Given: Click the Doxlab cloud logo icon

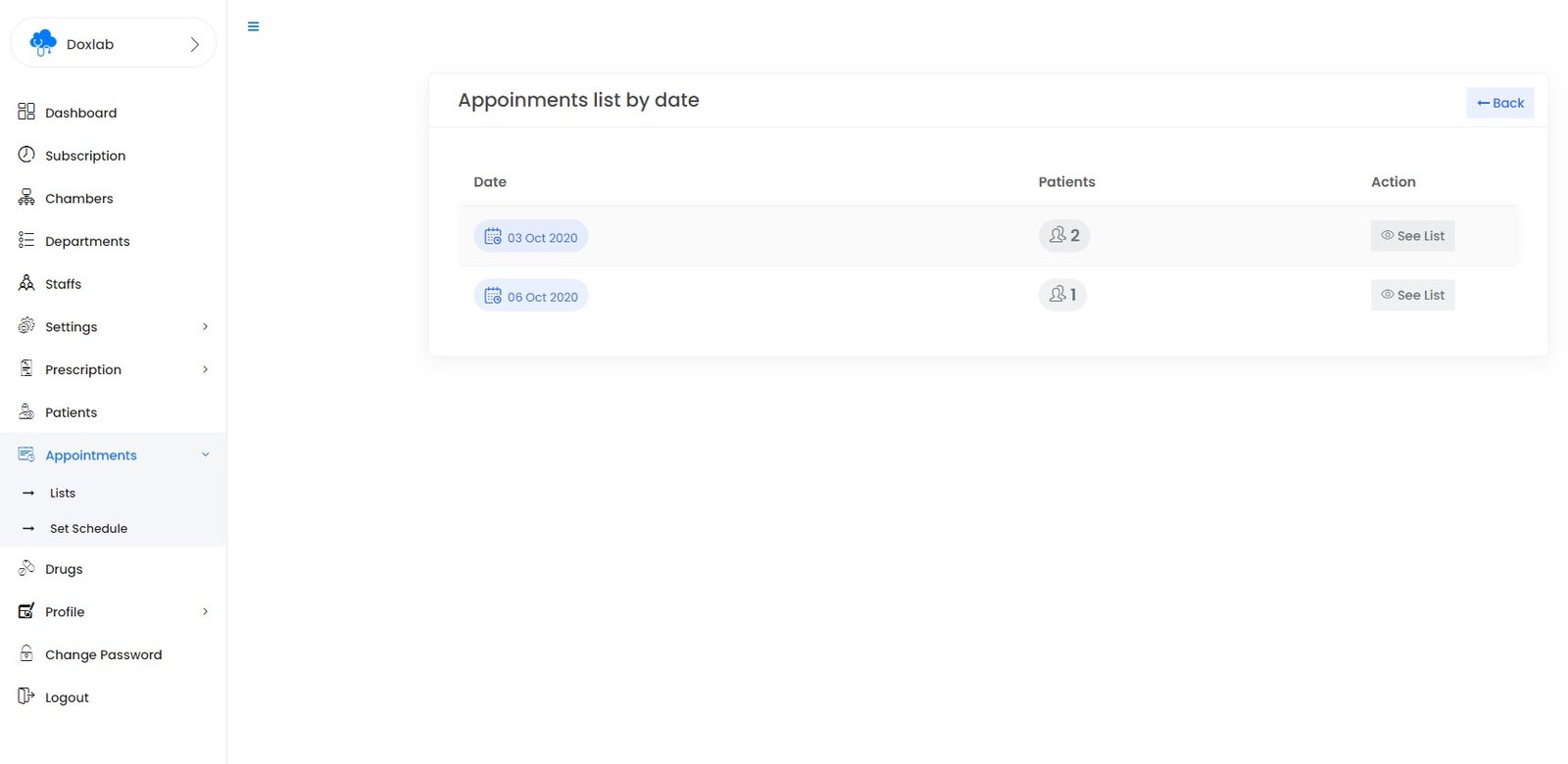Looking at the screenshot, I should tap(43, 43).
